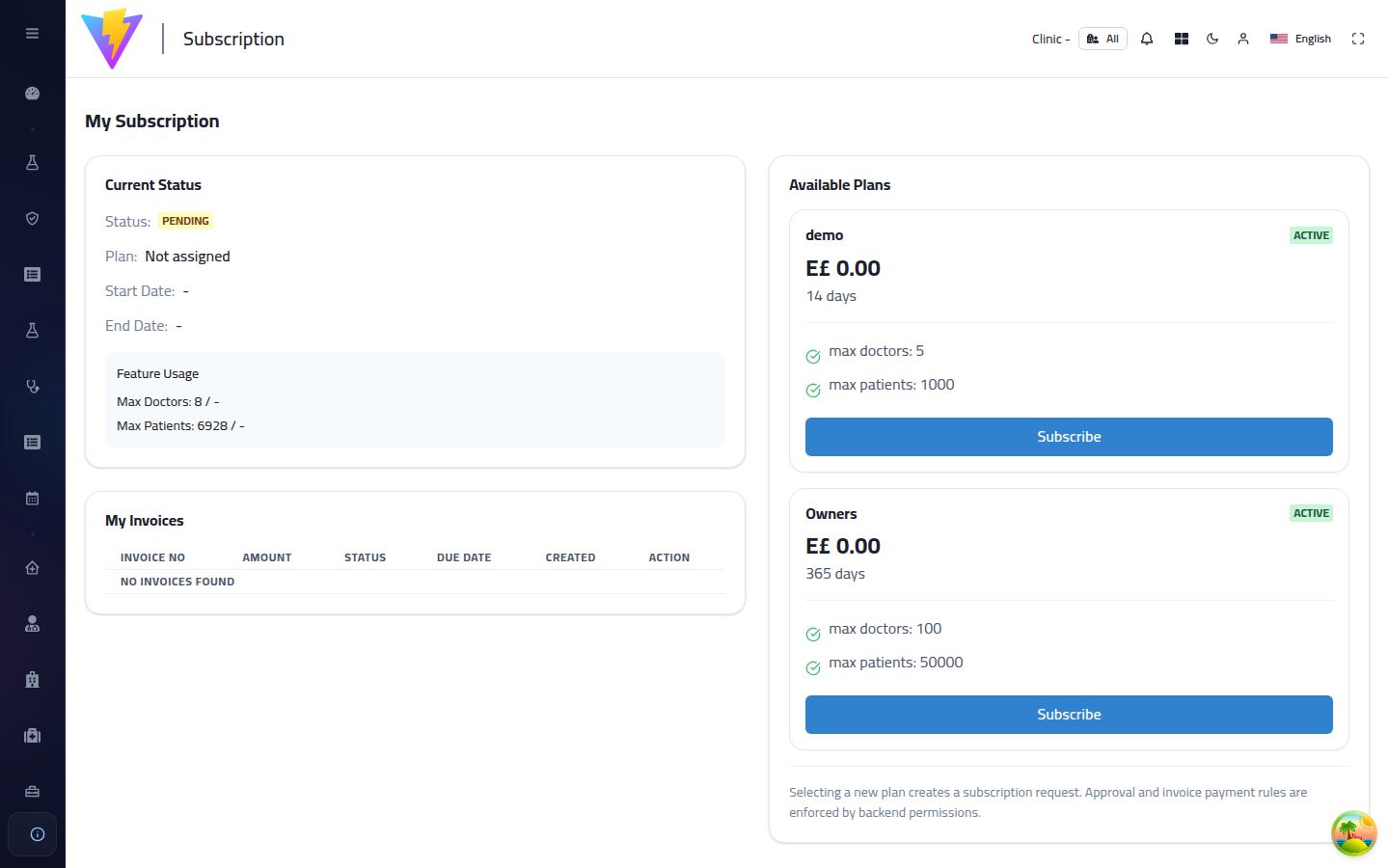Select the list icon above the calendar icon
The image size is (1389, 868).
32,443
